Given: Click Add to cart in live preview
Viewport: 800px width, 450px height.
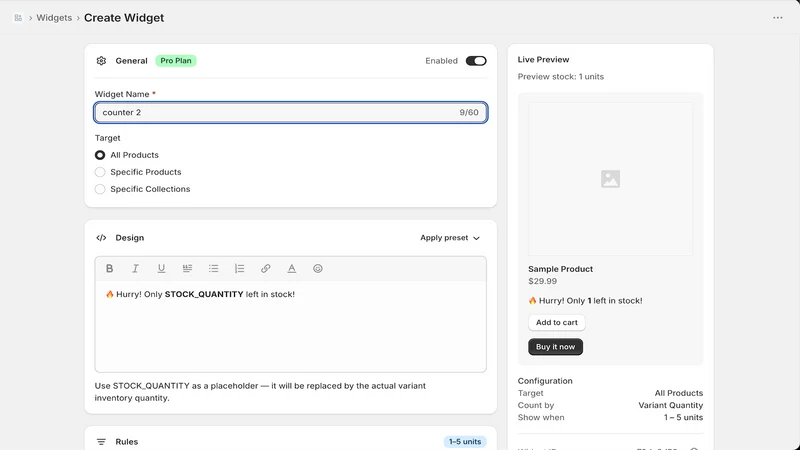Looking at the screenshot, I should click(557, 322).
